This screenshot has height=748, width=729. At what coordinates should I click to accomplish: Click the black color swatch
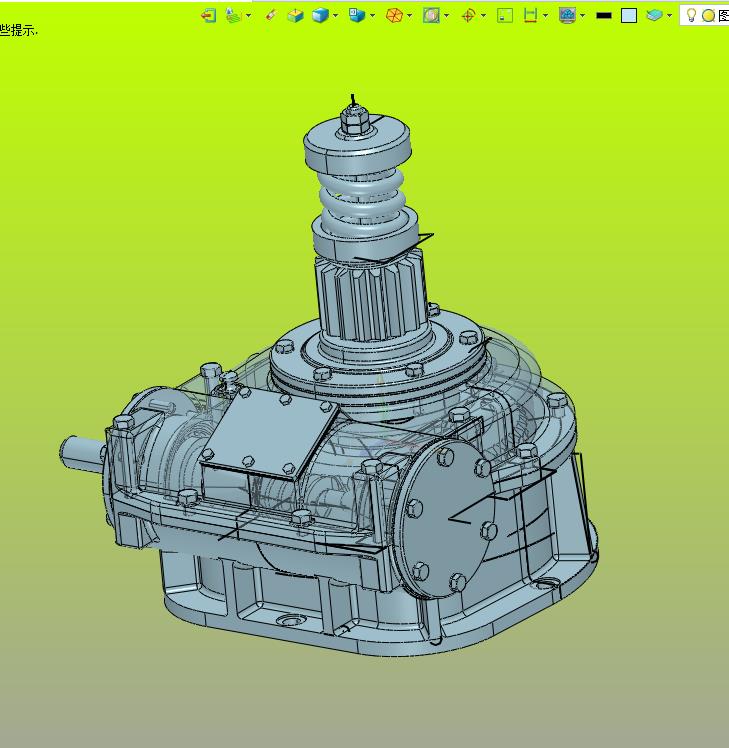click(604, 16)
